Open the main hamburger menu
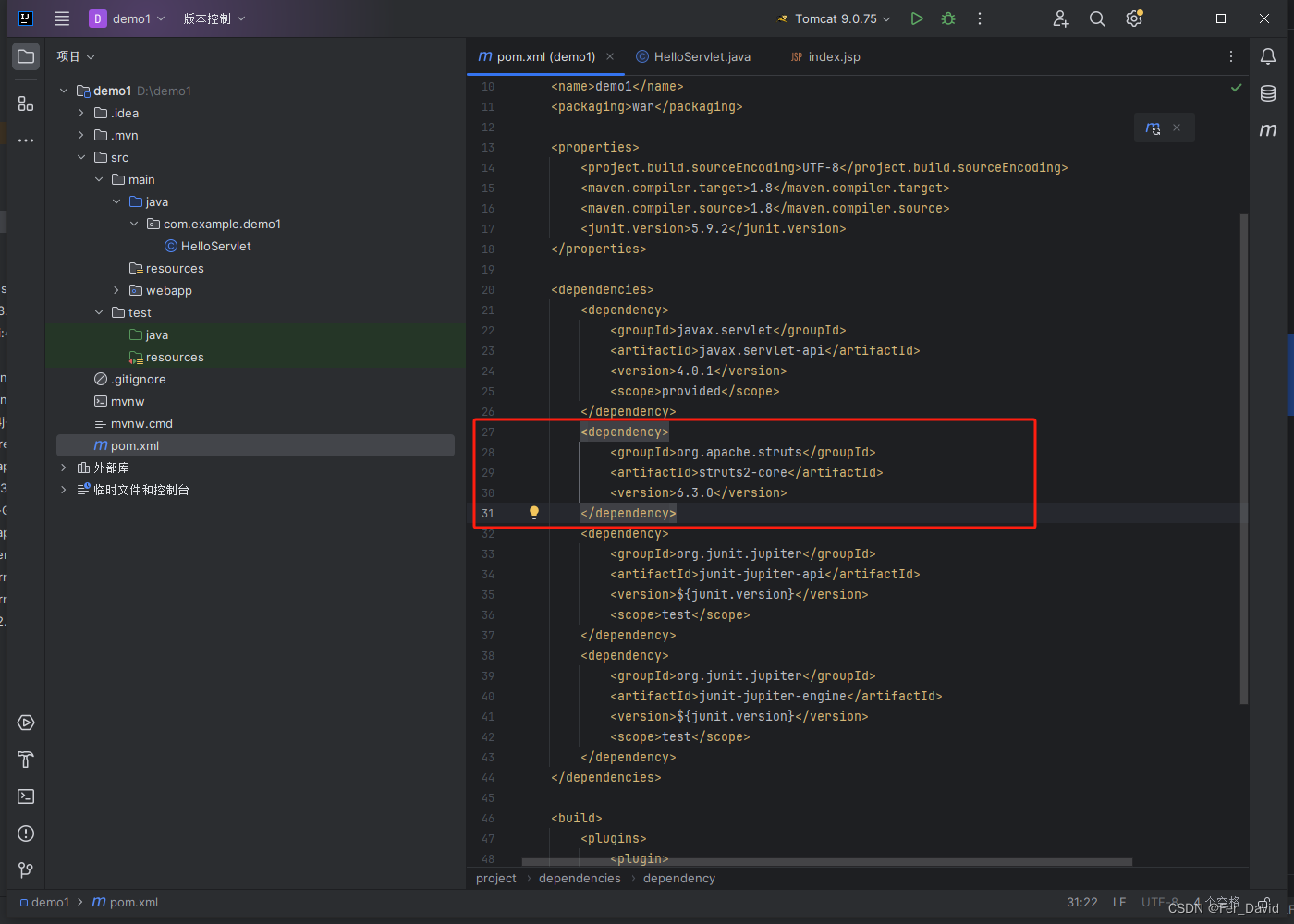The height and width of the screenshot is (924, 1294). click(x=62, y=18)
